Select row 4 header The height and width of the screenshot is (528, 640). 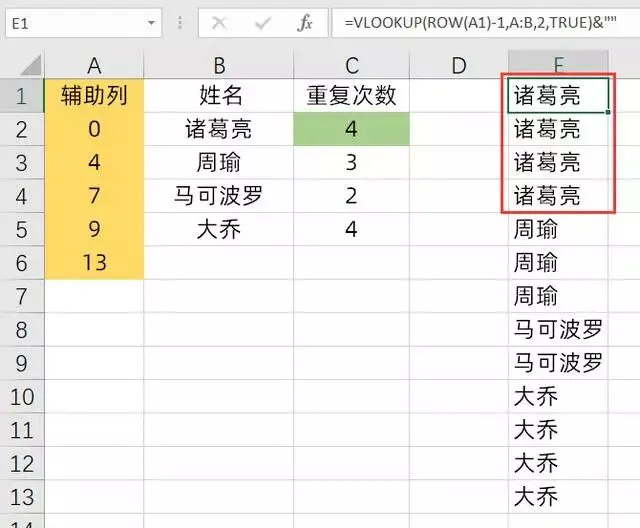tap(22, 196)
